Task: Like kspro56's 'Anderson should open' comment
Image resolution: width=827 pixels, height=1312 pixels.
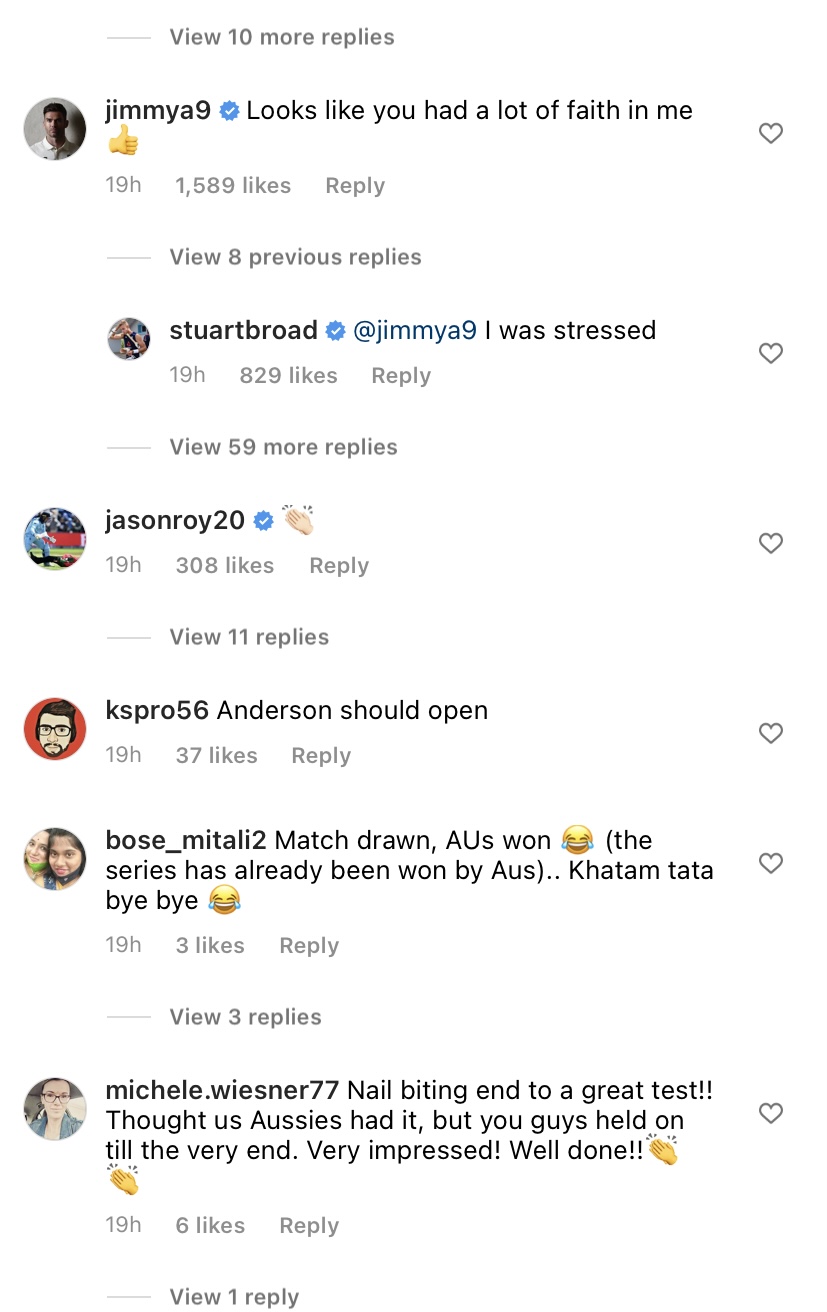Action: (x=770, y=733)
